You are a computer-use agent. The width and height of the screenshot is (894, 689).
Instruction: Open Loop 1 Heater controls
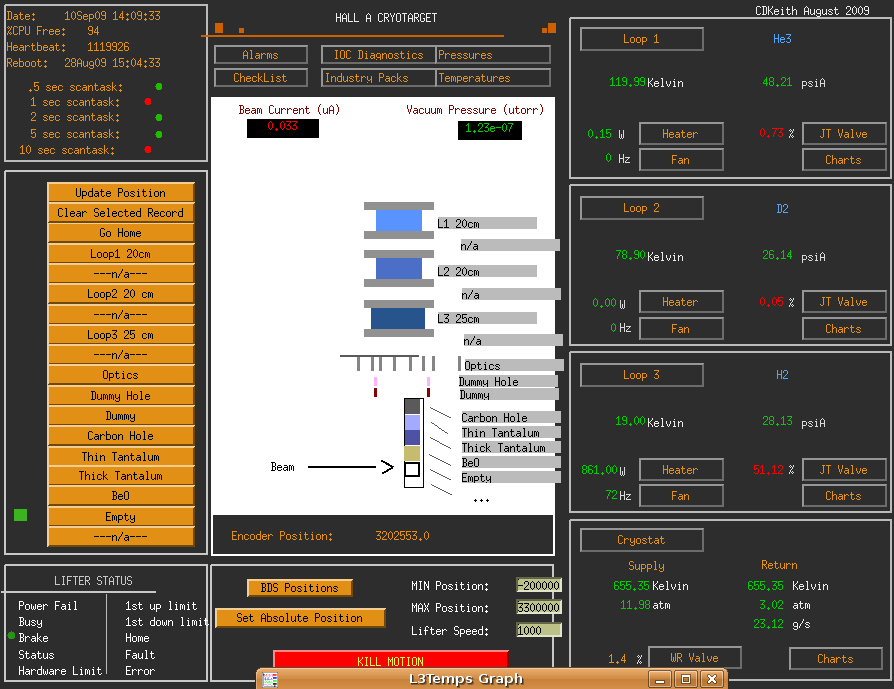click(x=681, y=133)
